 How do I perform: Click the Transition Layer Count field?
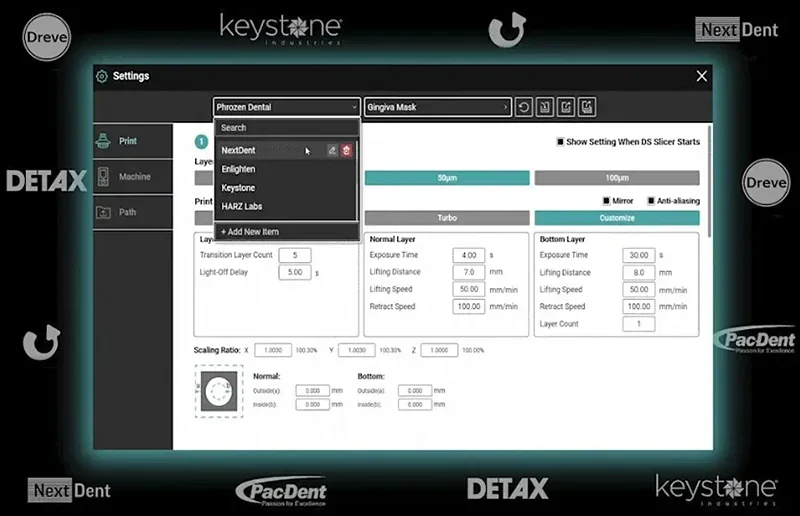[295, 255]
